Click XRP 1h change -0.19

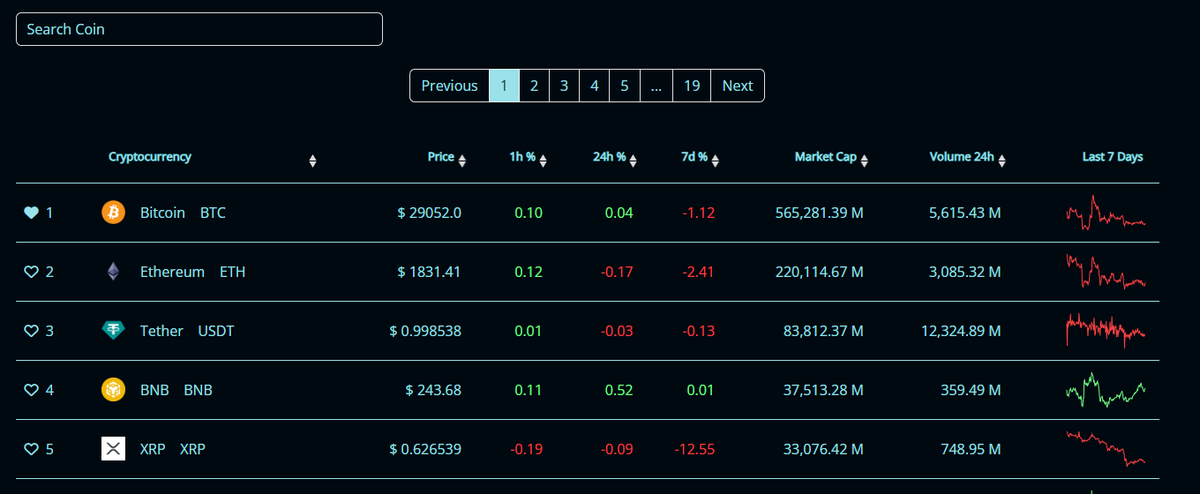click(526, 449)
